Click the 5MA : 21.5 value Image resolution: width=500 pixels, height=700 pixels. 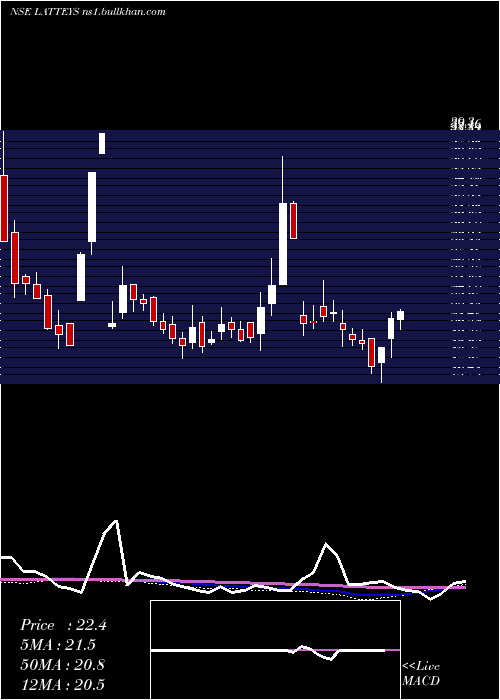click(x=58, y=645)
